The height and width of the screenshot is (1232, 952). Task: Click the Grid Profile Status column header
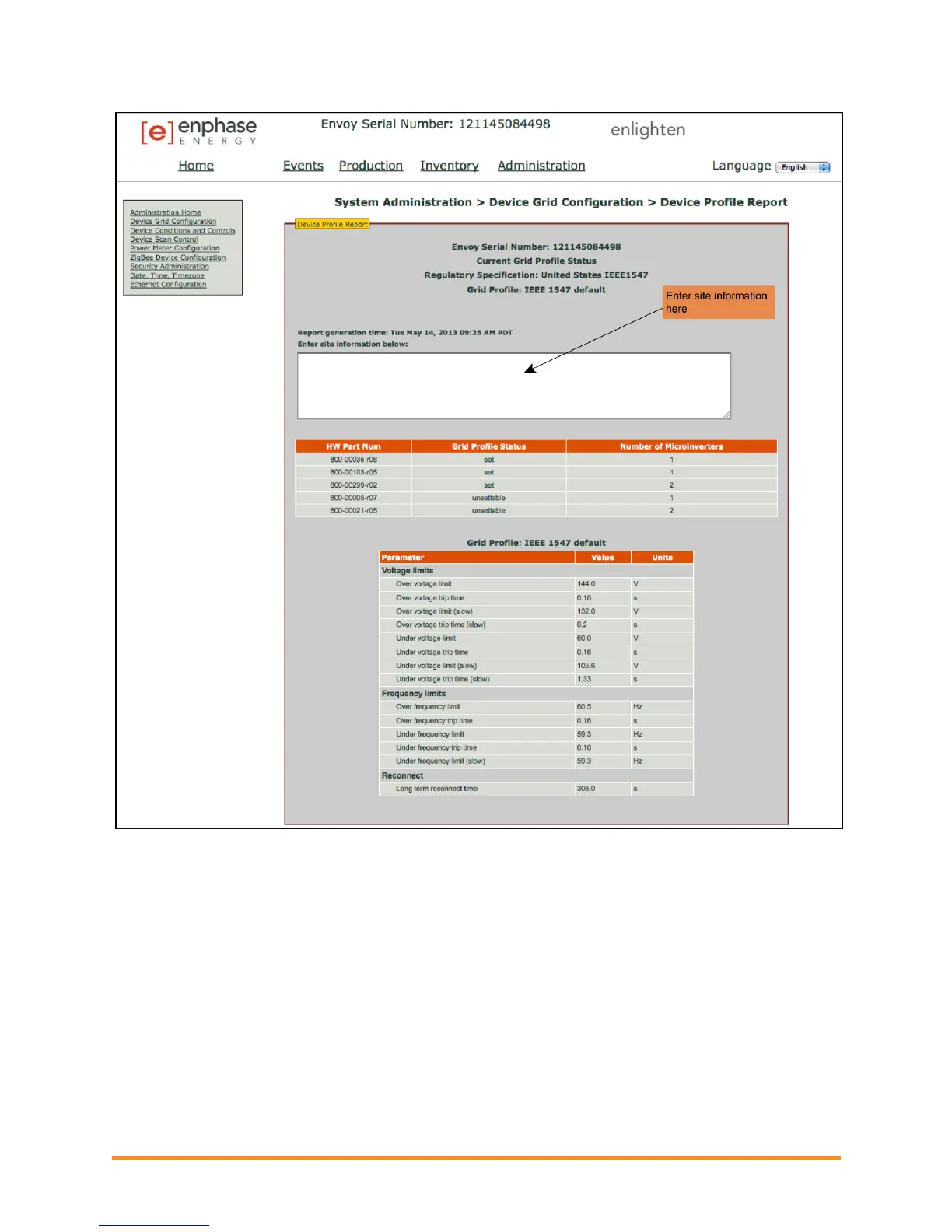tap(488, 446)
